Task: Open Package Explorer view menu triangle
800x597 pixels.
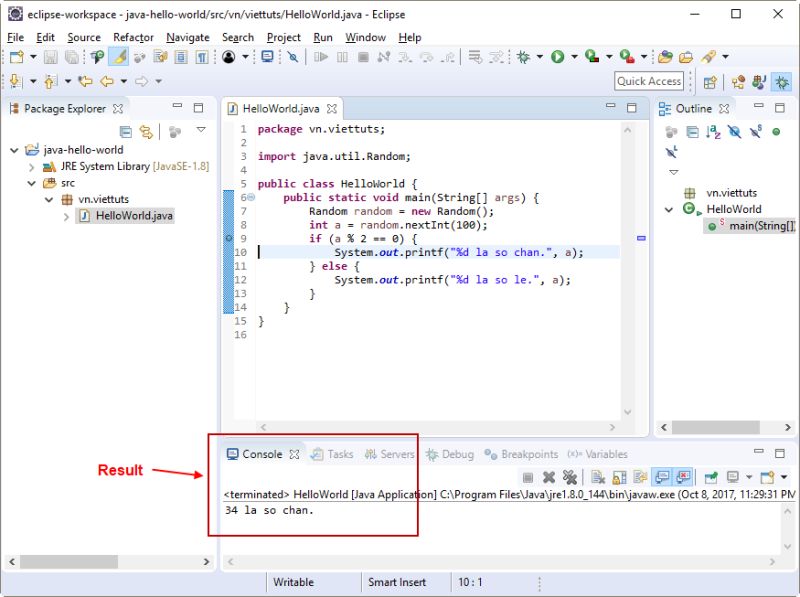Action: coord(202,130)
